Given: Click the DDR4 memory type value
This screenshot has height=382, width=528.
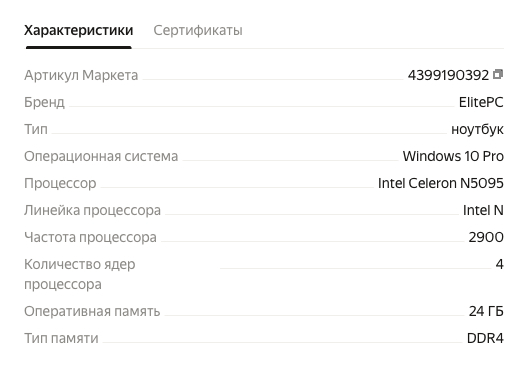Looking at the screenshot, I should 485,338.
